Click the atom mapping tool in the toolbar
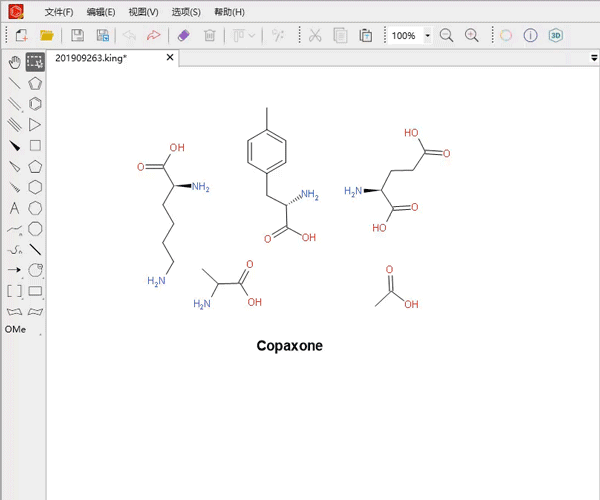600x500 pixels. click(278, 36)
